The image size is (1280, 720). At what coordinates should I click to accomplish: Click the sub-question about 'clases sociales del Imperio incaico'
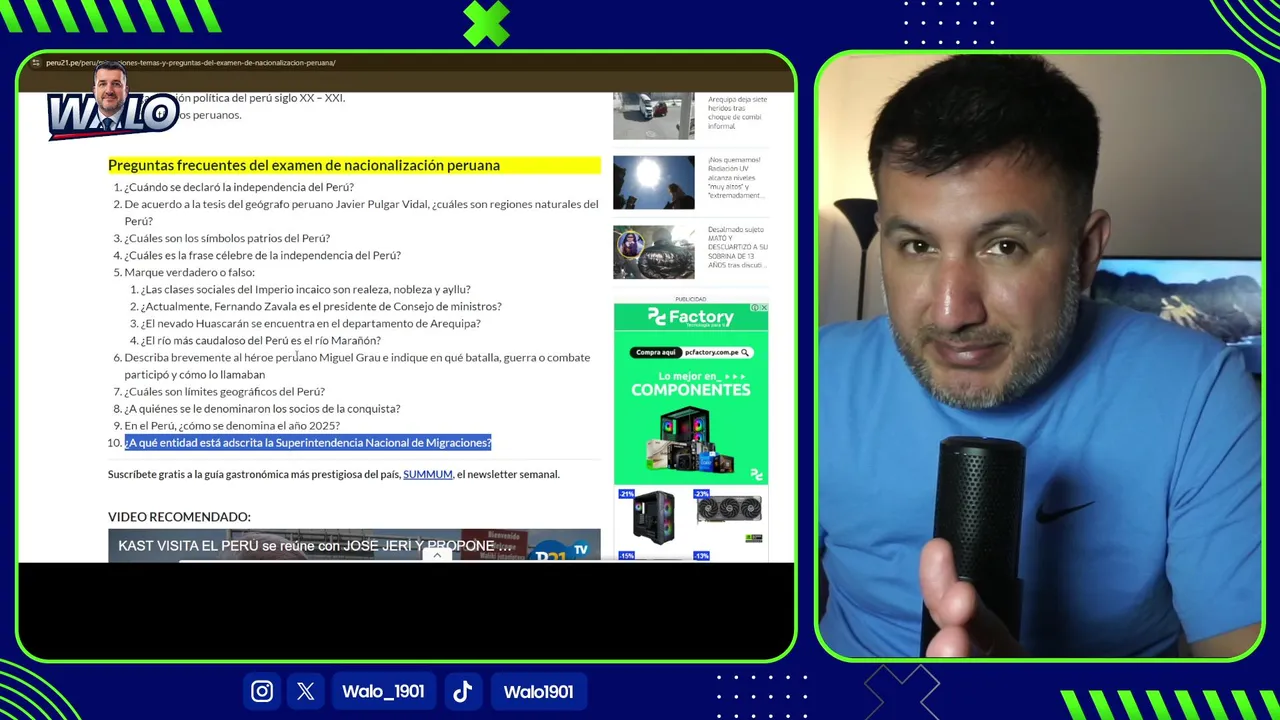[x=305, y=289]
